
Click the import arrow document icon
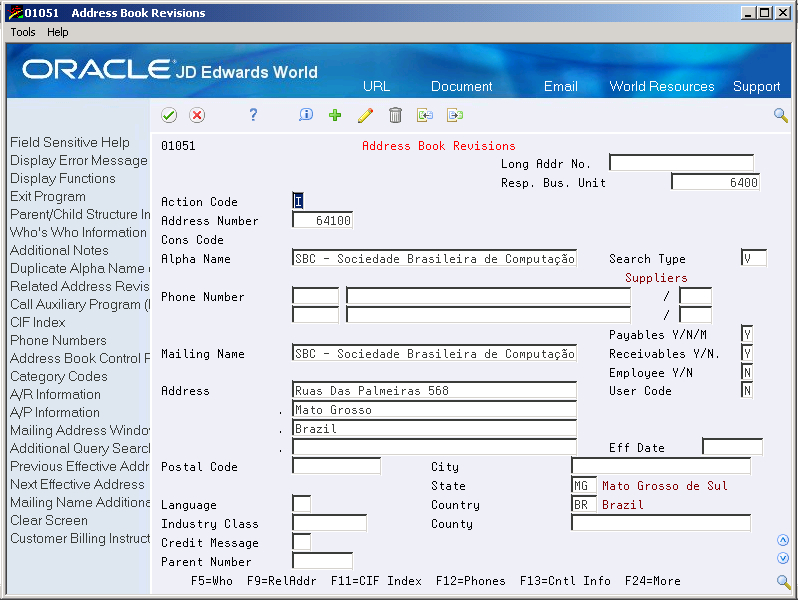pos(425,115)
